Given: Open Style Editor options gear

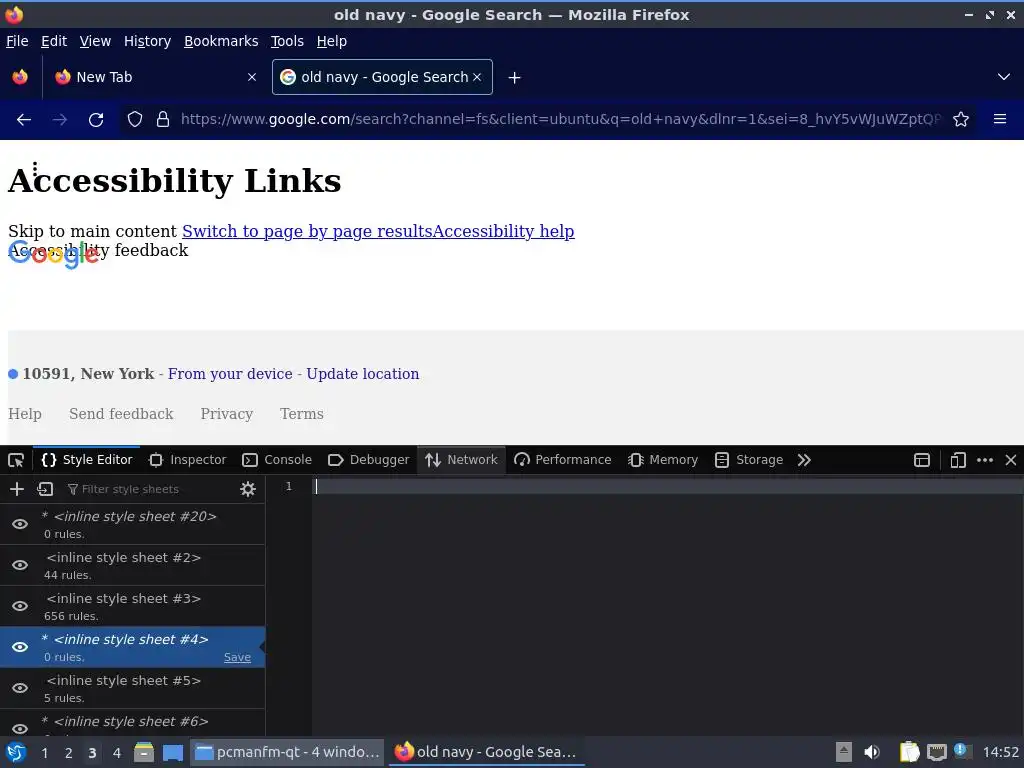Looking at the screenshot, I should coord(248,489).
